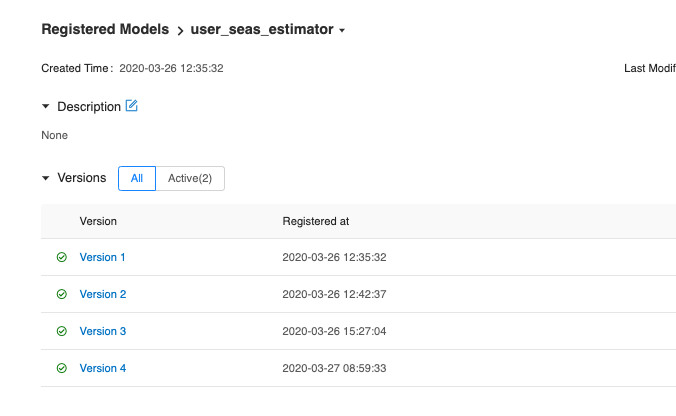676x416 pixels.
Task: Select timestamp 2020-03-27 08:59:33
Action: 334,368
